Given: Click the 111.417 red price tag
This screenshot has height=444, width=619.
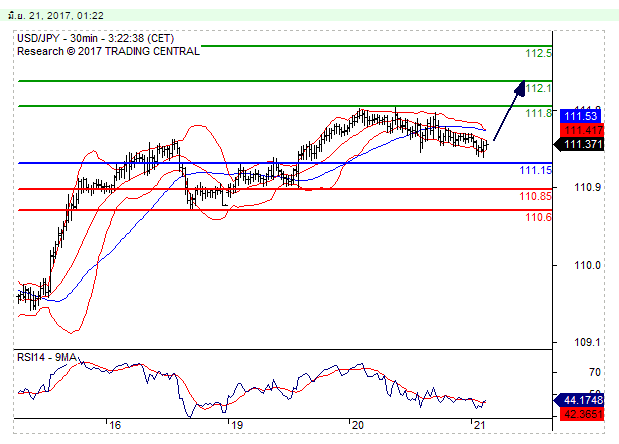Looking at the screenshot, I should coord(581,130).
